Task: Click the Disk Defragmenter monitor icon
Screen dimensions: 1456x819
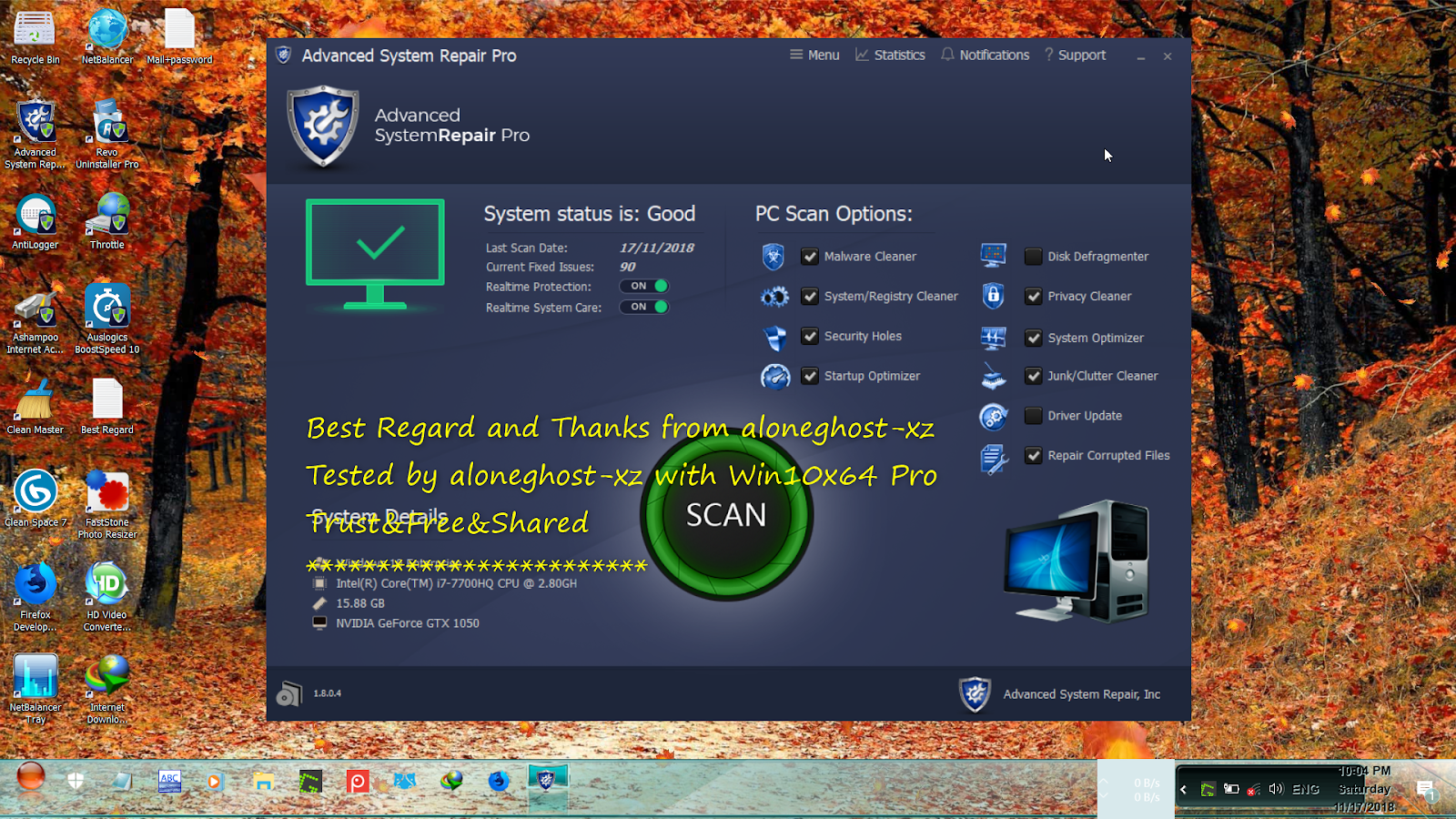Action: point(993,256)
